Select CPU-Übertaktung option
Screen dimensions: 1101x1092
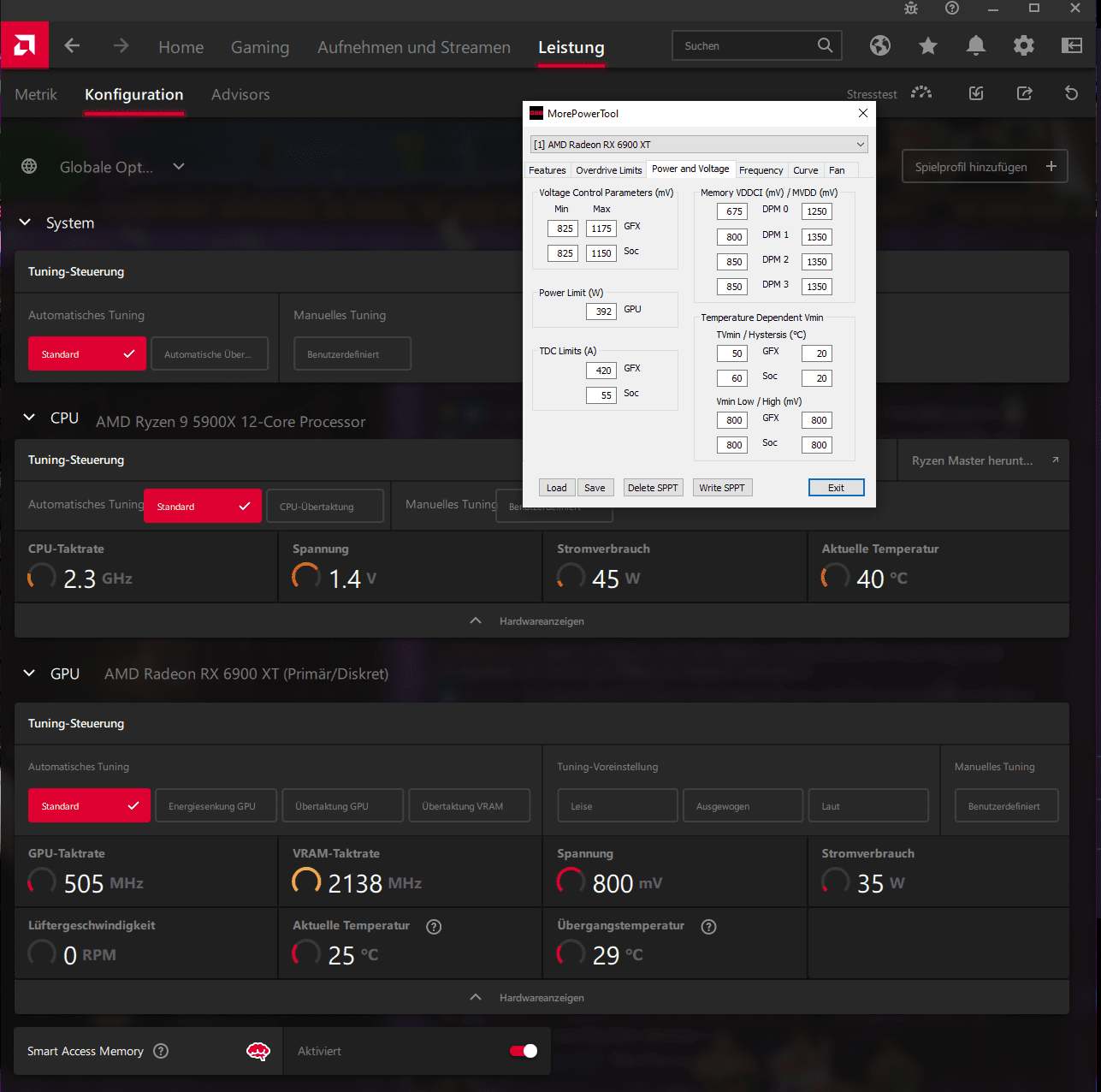click(x=325, y=507)
